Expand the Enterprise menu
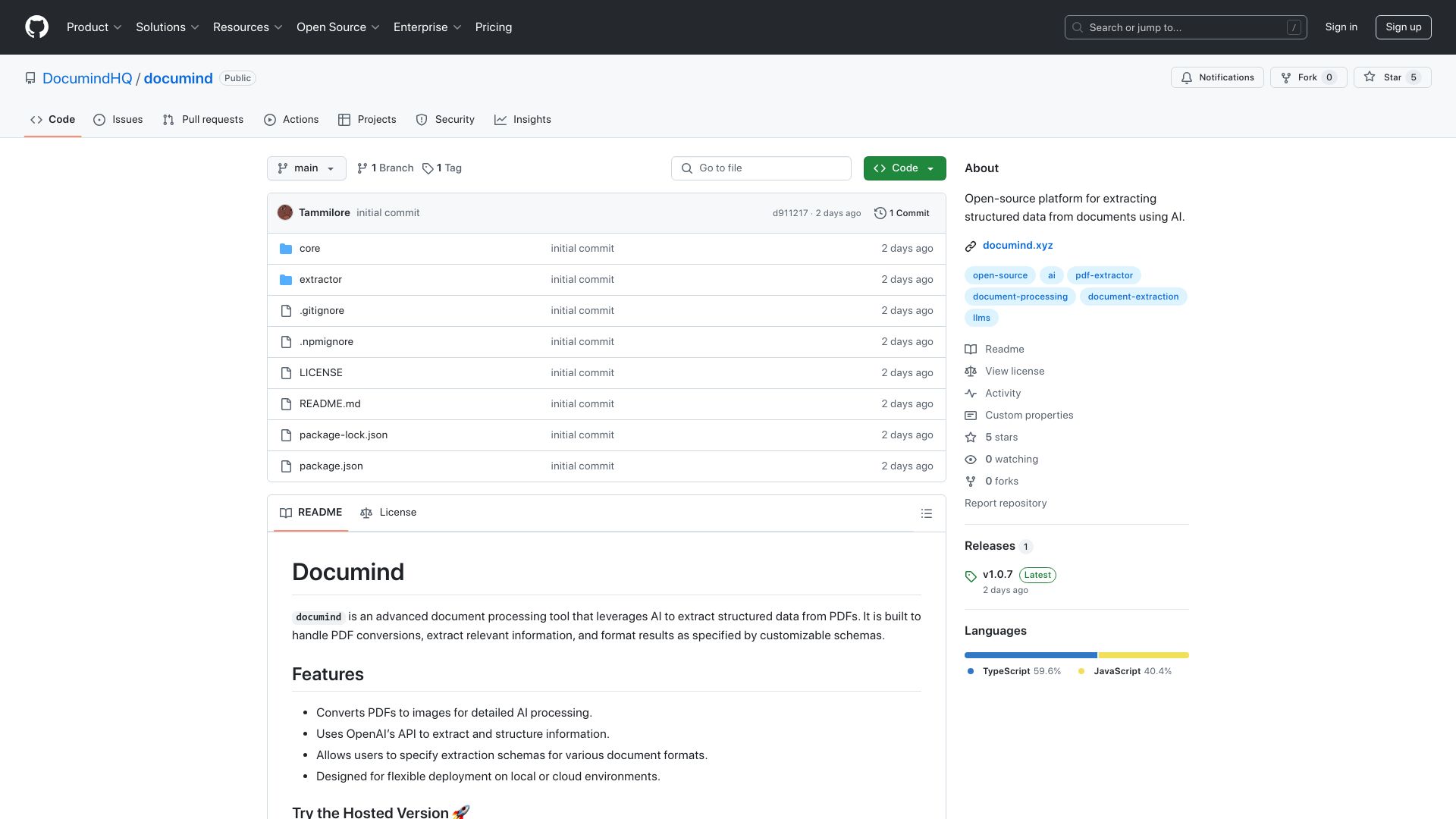 (427, 27)
